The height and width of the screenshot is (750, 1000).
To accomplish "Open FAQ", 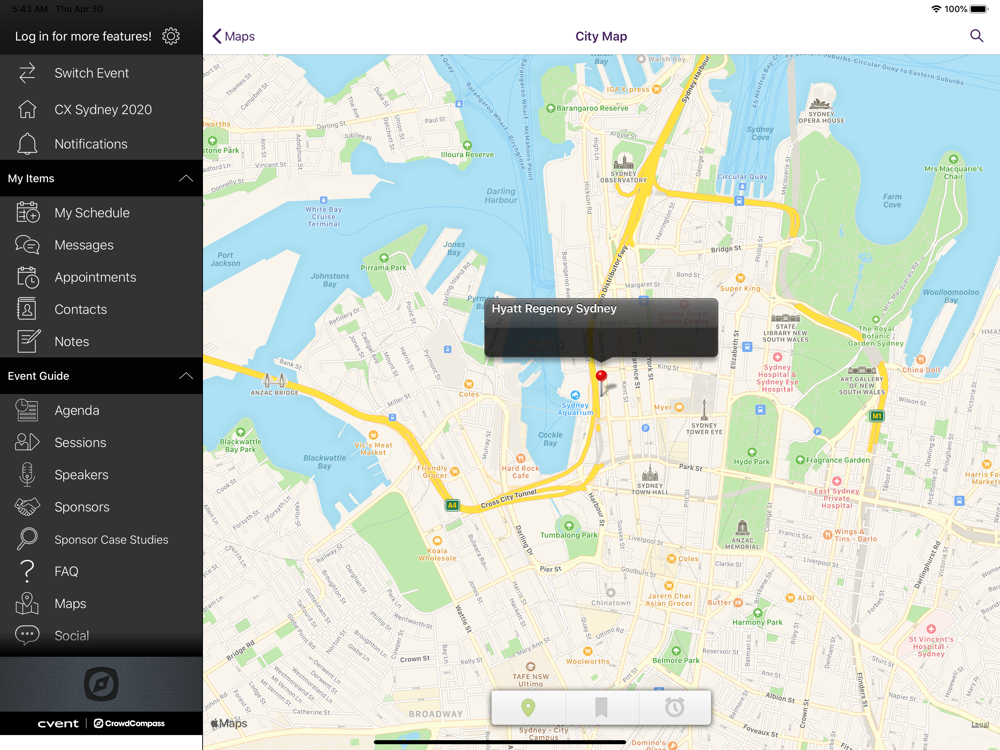I will [101, 571].
